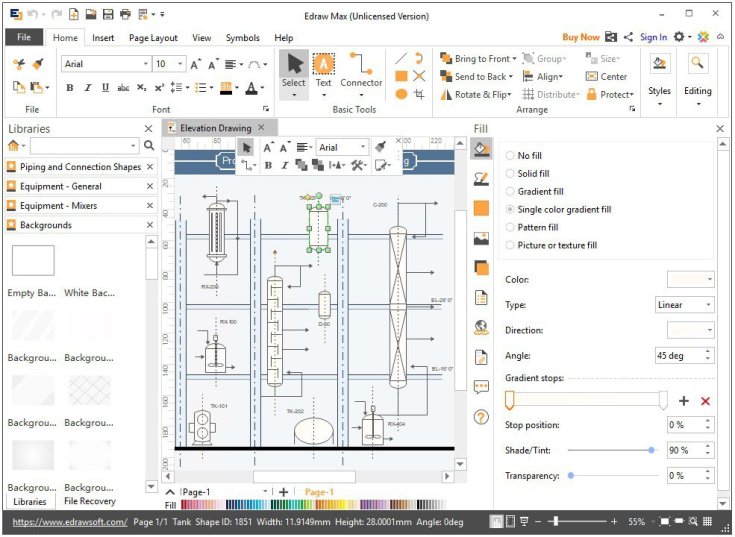Click the Connector tool
This screenshot has height=537, width=735.
point(361,70)
